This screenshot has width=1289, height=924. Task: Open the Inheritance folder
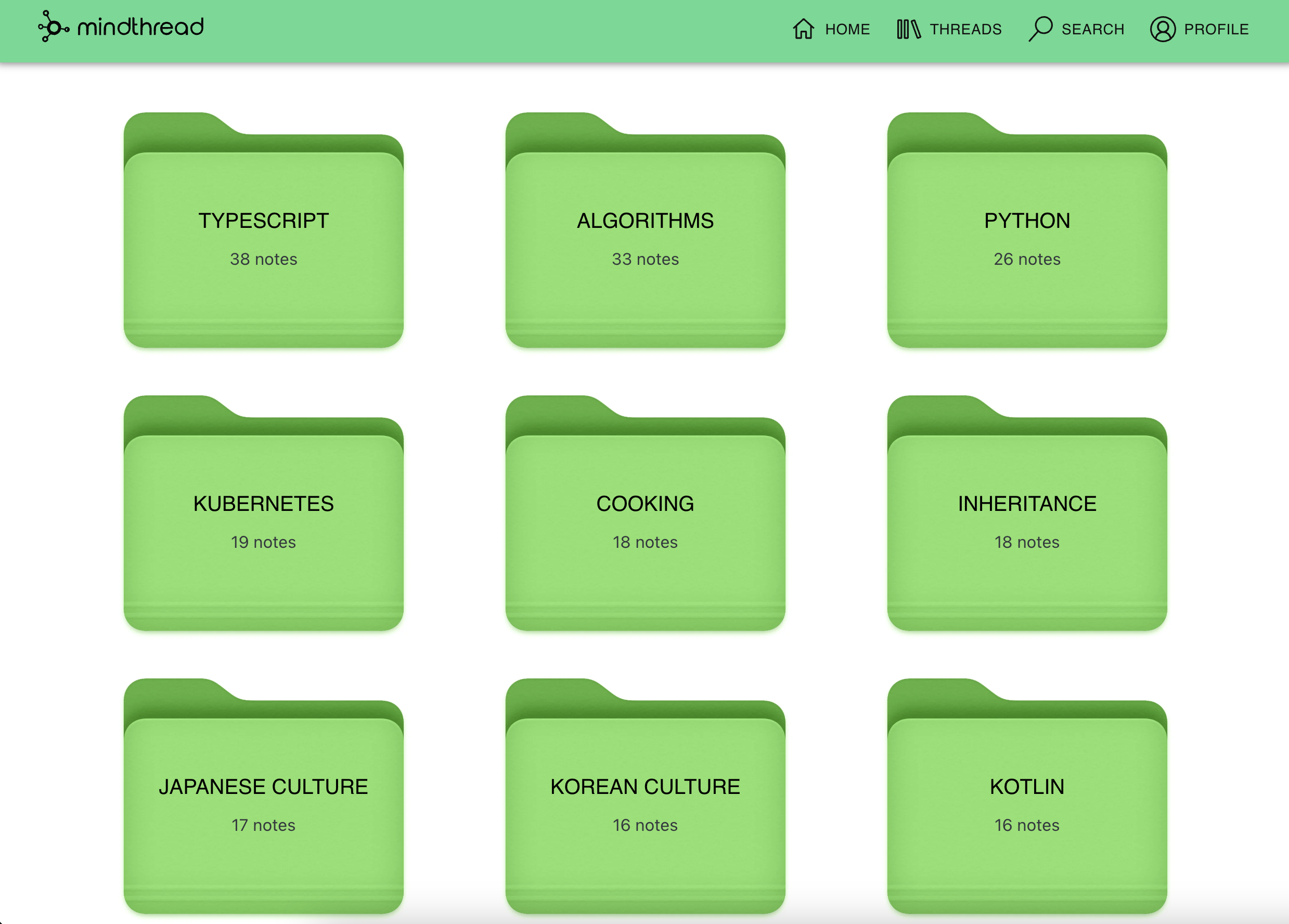[x=1026, y=522]
